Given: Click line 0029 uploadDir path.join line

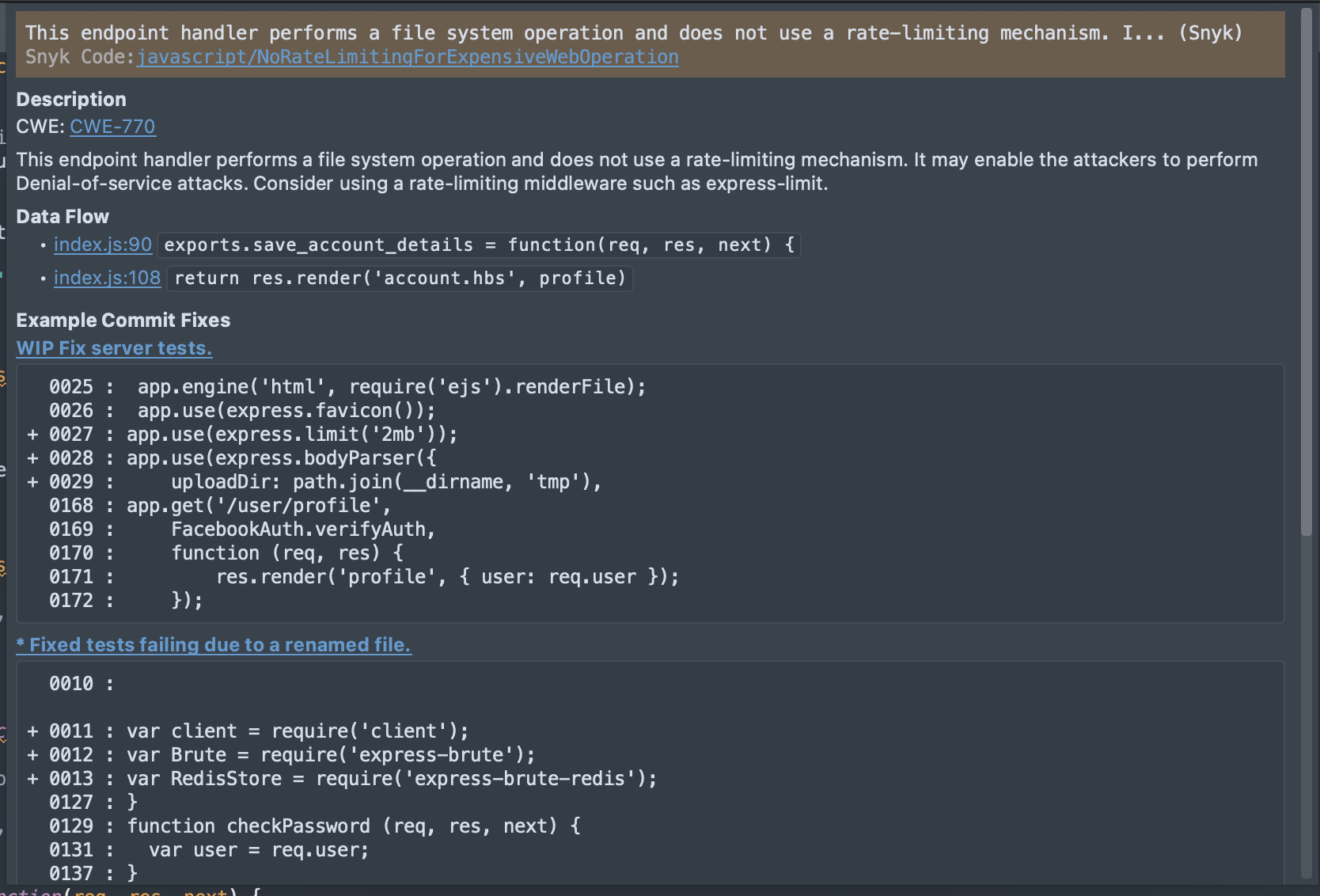Looking at the screenshot, I should (x=314, y=482).
